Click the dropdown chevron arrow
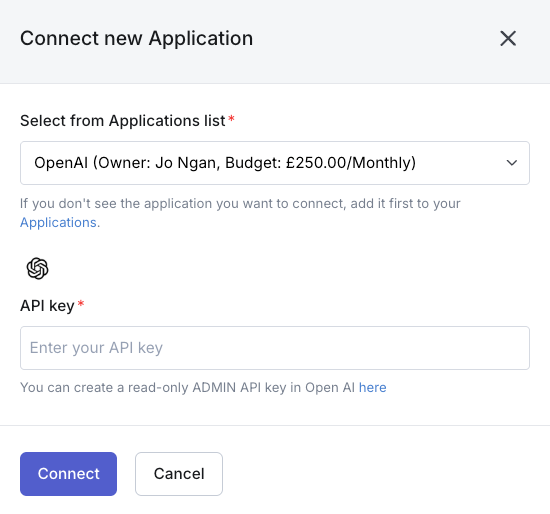Image resolution: width=550 pixels, height=514 pixels. click(x=512, y=163)
